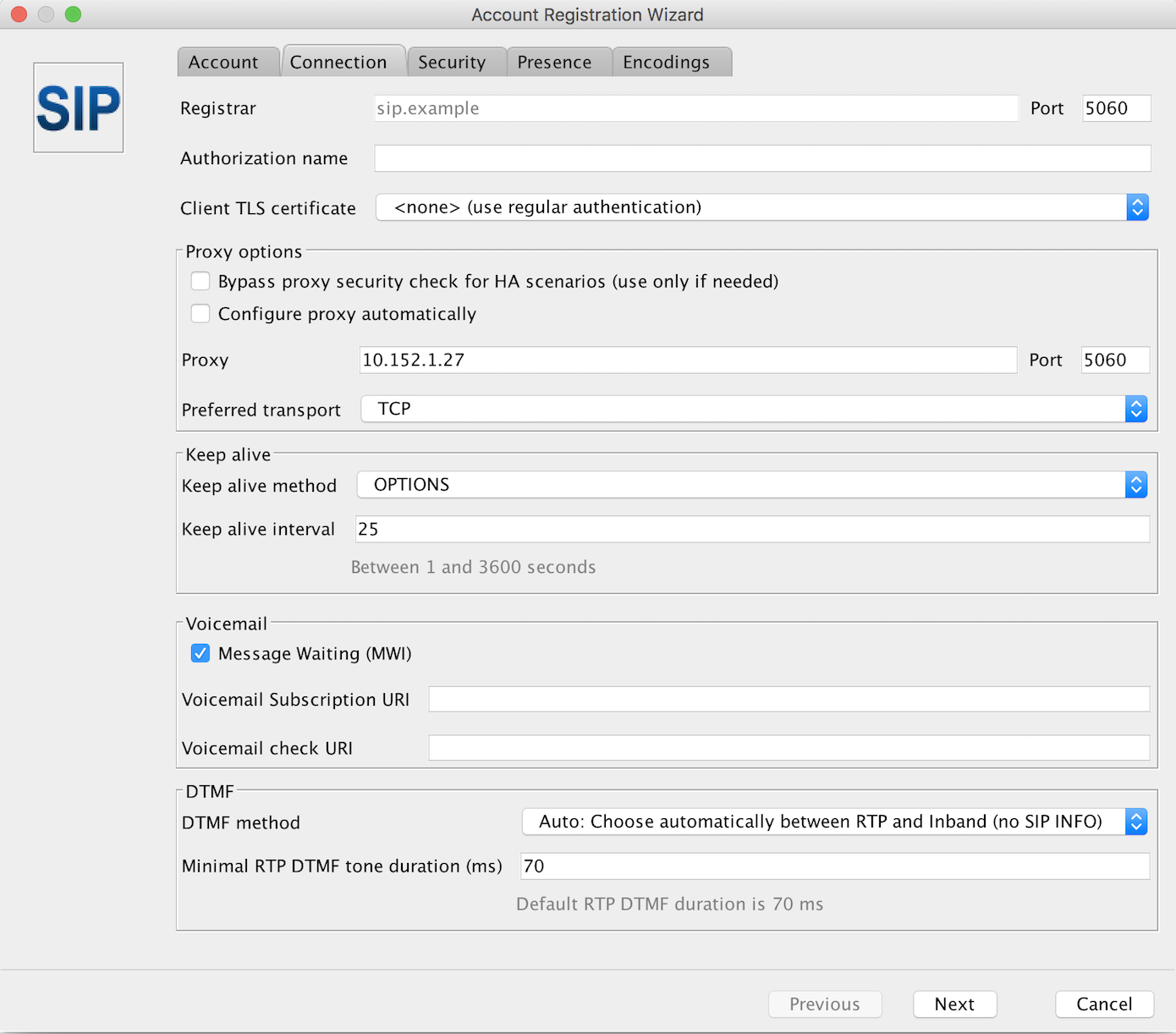Disable Message Waiting (MWI)
The height and width of the screenshot is (1034, 1176).
tap(200, 652)
